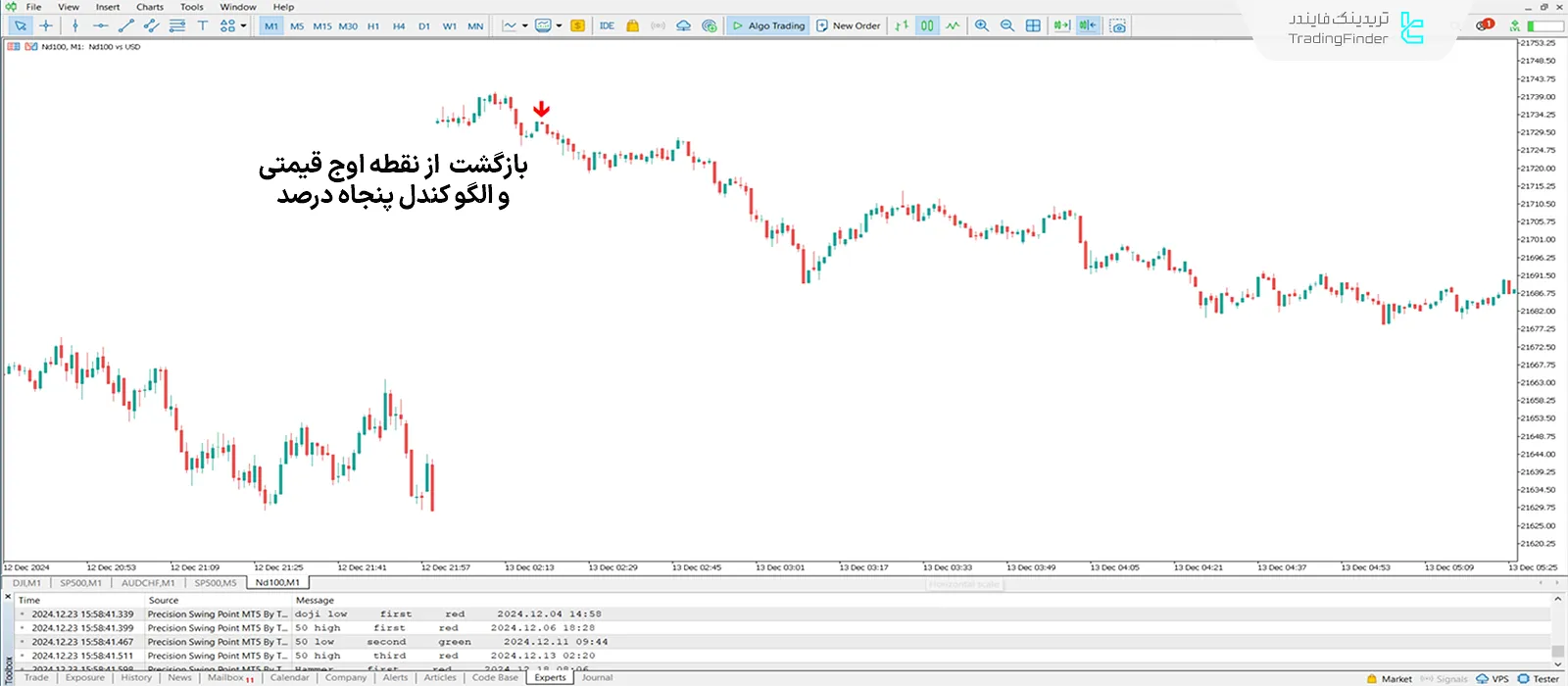Toggle Algo Trading on or off
Viewport: 1568px width, 686px height.
tap(768, 26)
